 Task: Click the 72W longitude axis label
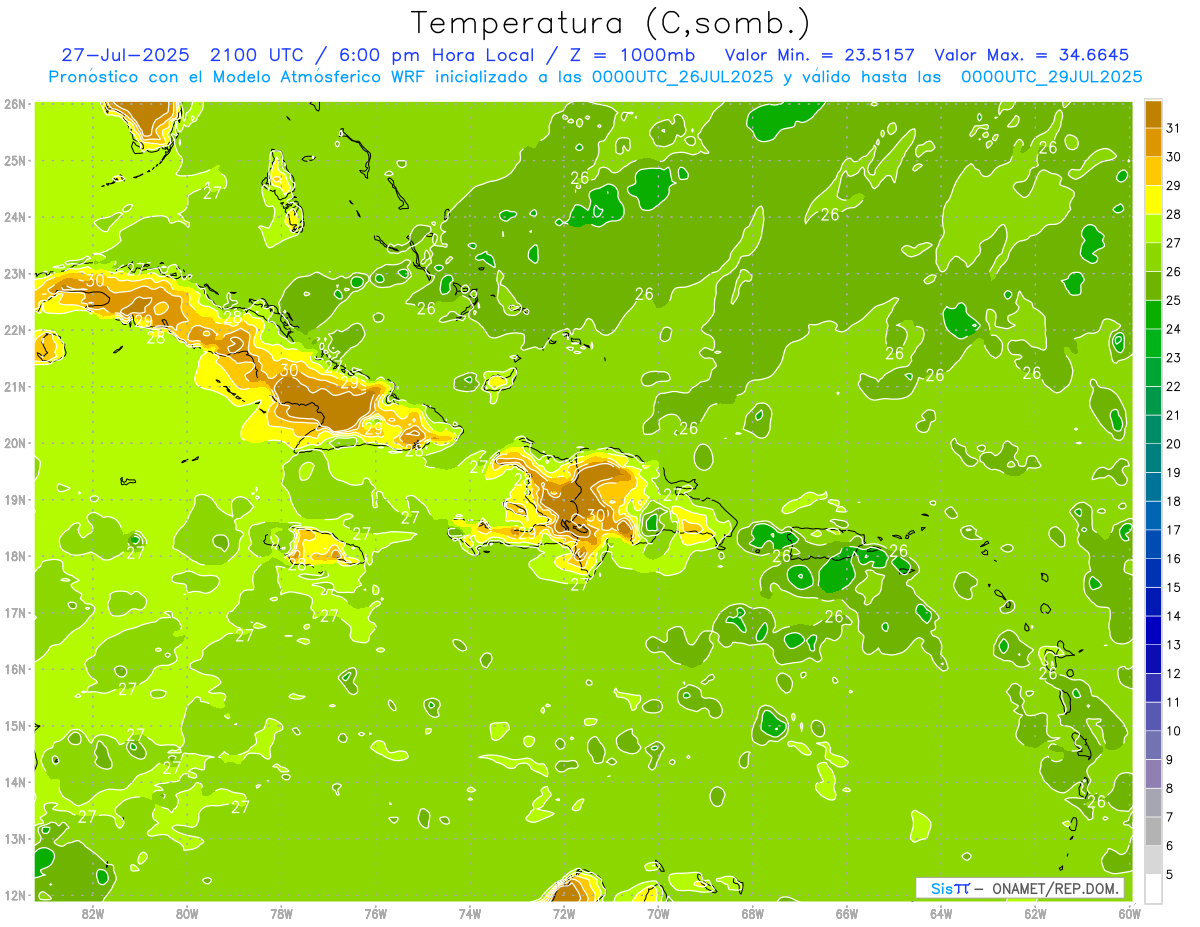[564, 913]
